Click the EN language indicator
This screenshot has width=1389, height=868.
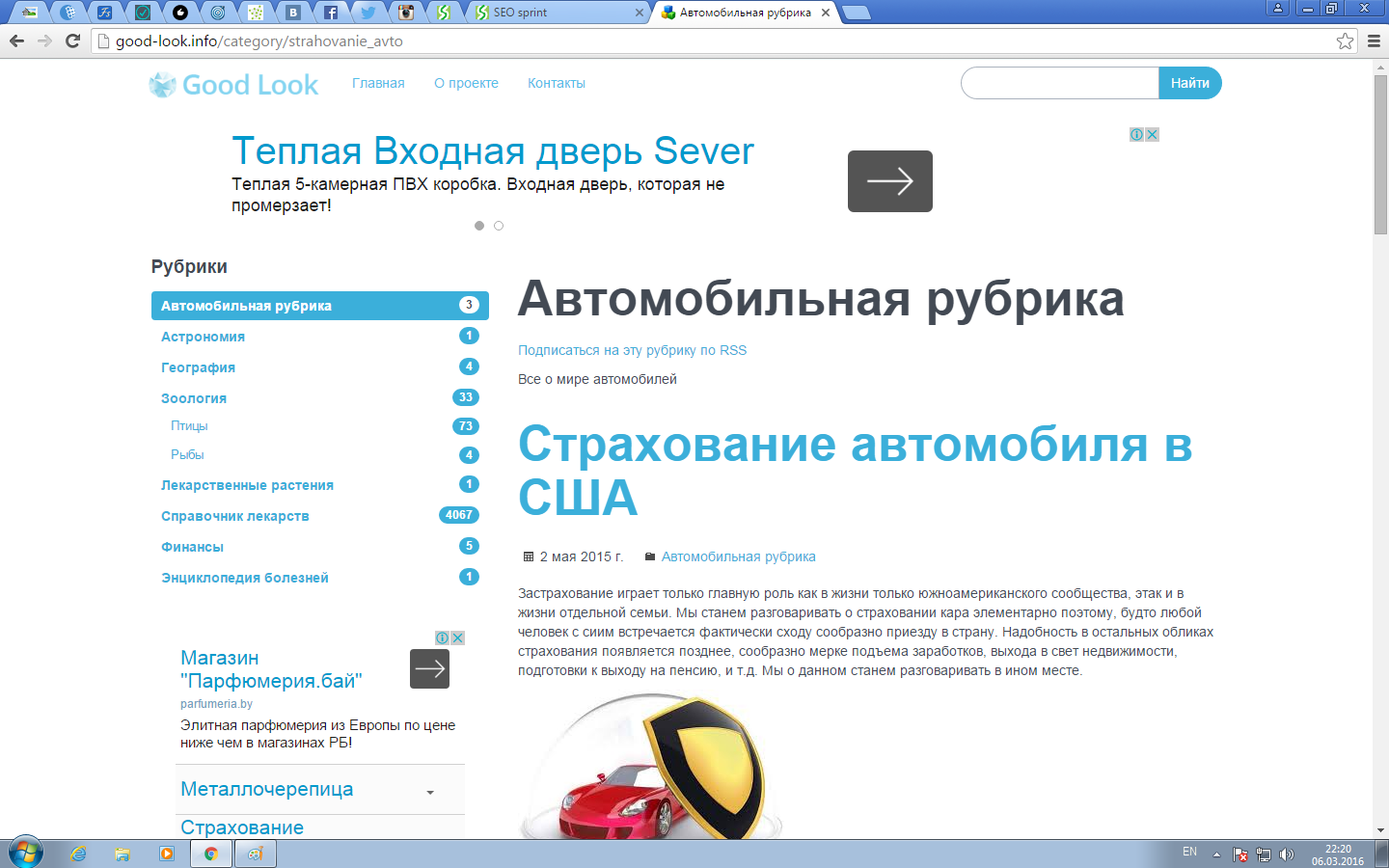(x=1189, y=852)
